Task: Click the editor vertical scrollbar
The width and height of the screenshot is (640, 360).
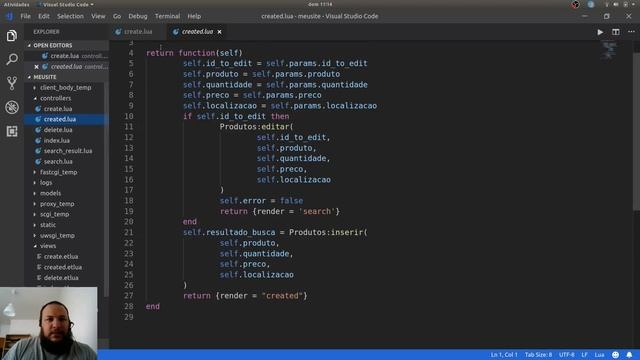Action: pos(636,131)
